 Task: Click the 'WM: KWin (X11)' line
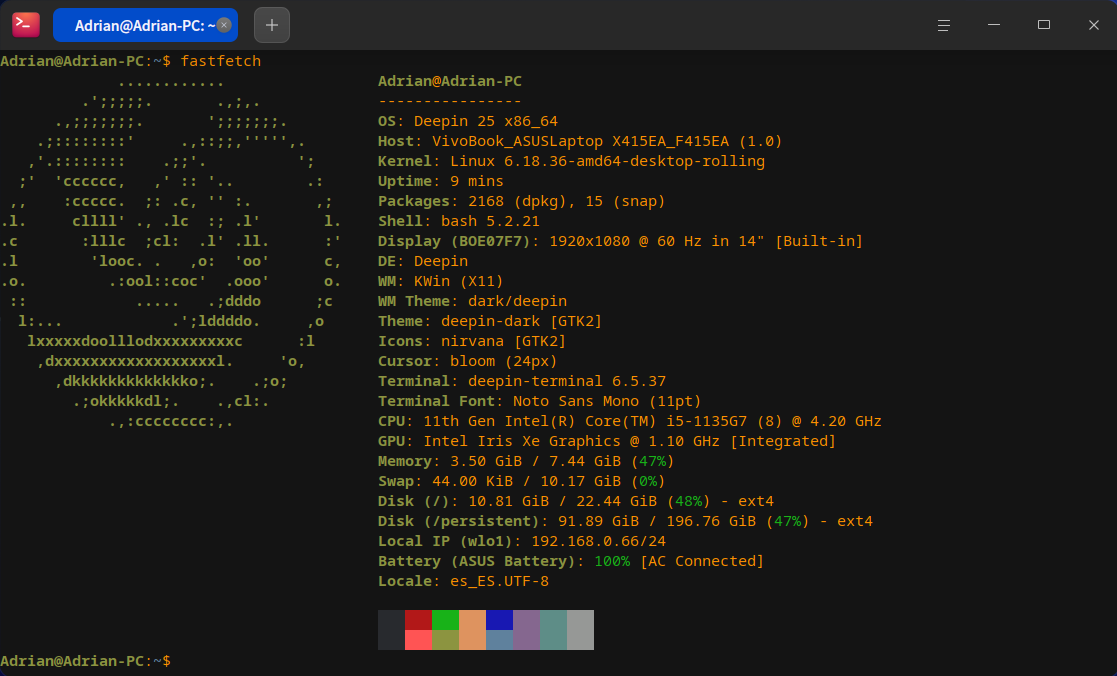point(441,281)
